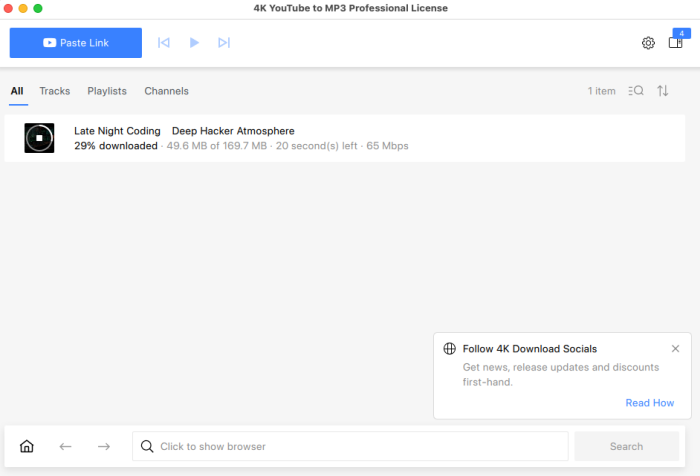
Task: Switch to the Tracks tab
Action: [x=54, y=91]
